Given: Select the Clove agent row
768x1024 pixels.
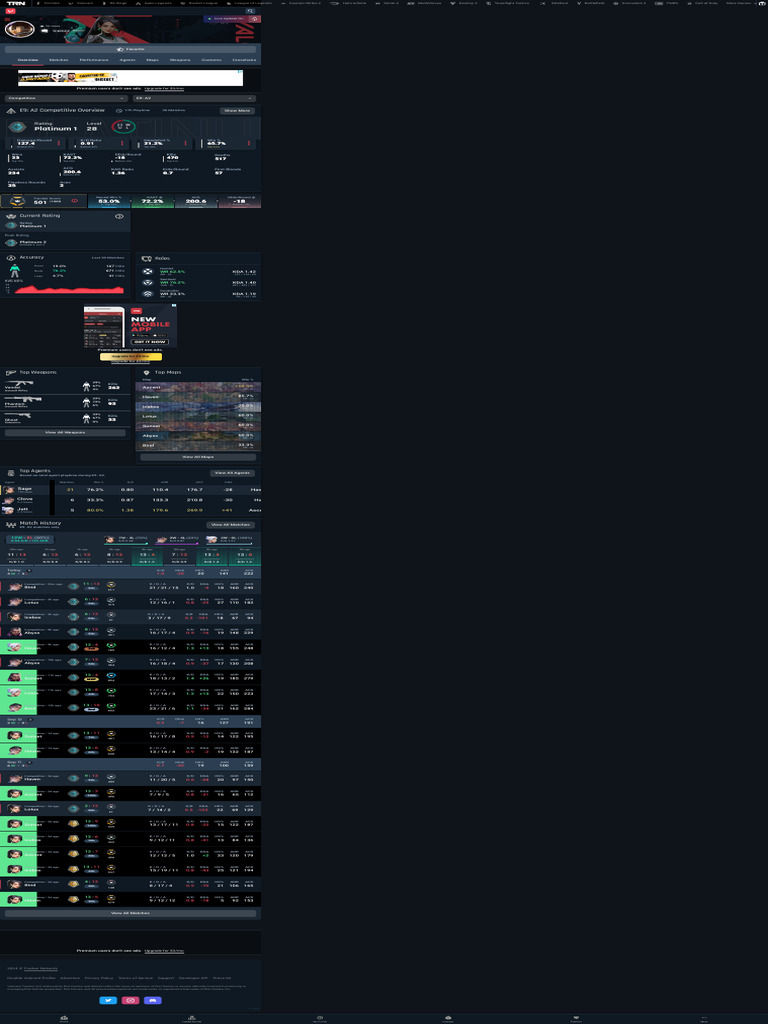Looking at the screenshot, I should (x=131, y=500).
